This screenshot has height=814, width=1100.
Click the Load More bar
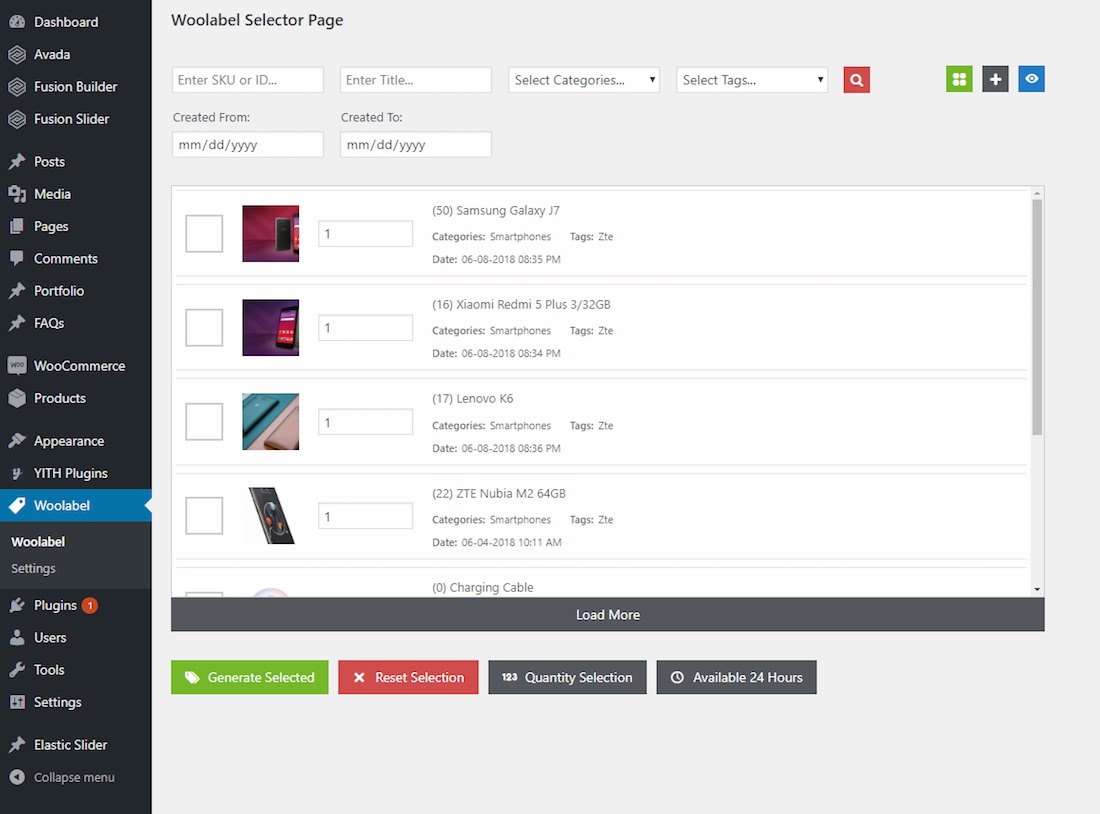tap(608, 615)
